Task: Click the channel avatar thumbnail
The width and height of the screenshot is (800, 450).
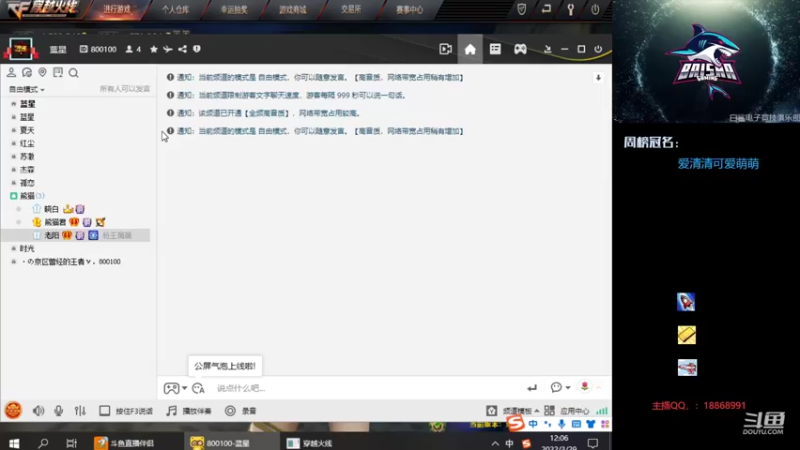Action: pos(21,49)
